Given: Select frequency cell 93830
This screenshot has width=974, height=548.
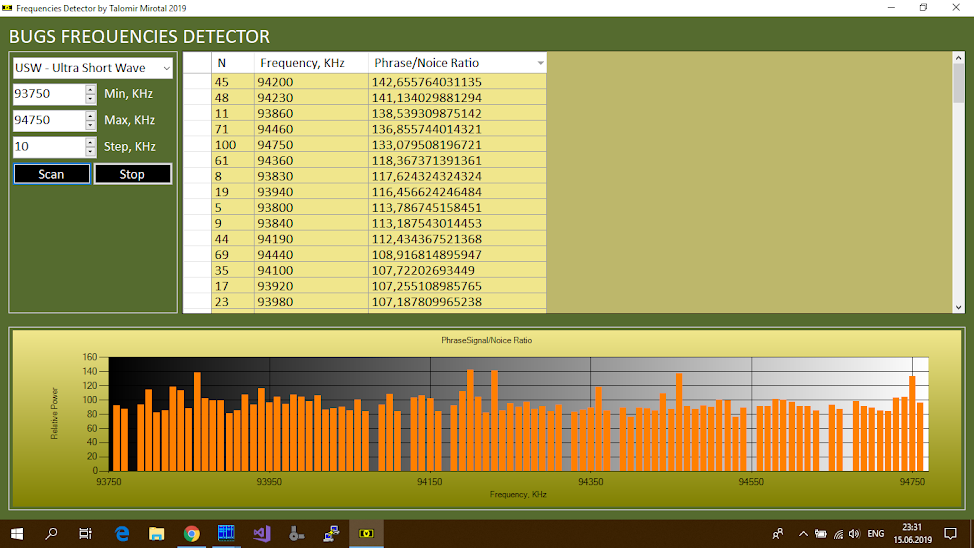Looking at the screenshot, I should click(x=311, y=176).
